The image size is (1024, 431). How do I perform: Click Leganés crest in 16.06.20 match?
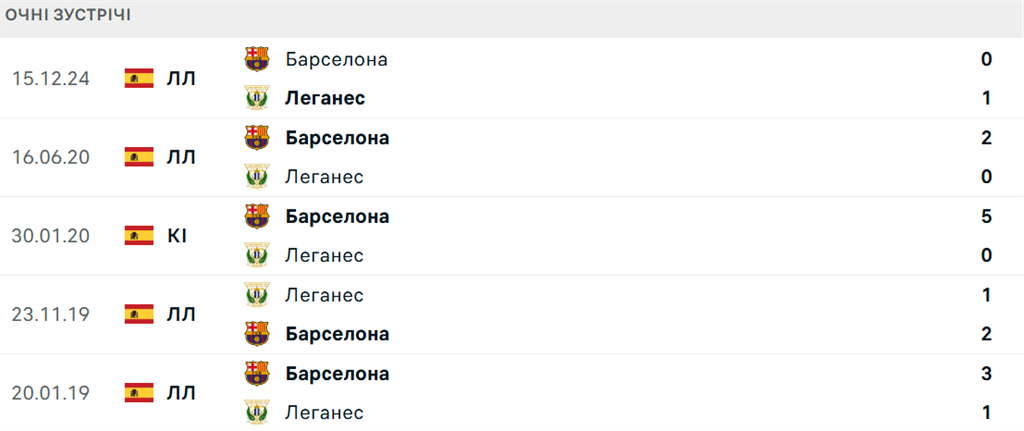257,176
